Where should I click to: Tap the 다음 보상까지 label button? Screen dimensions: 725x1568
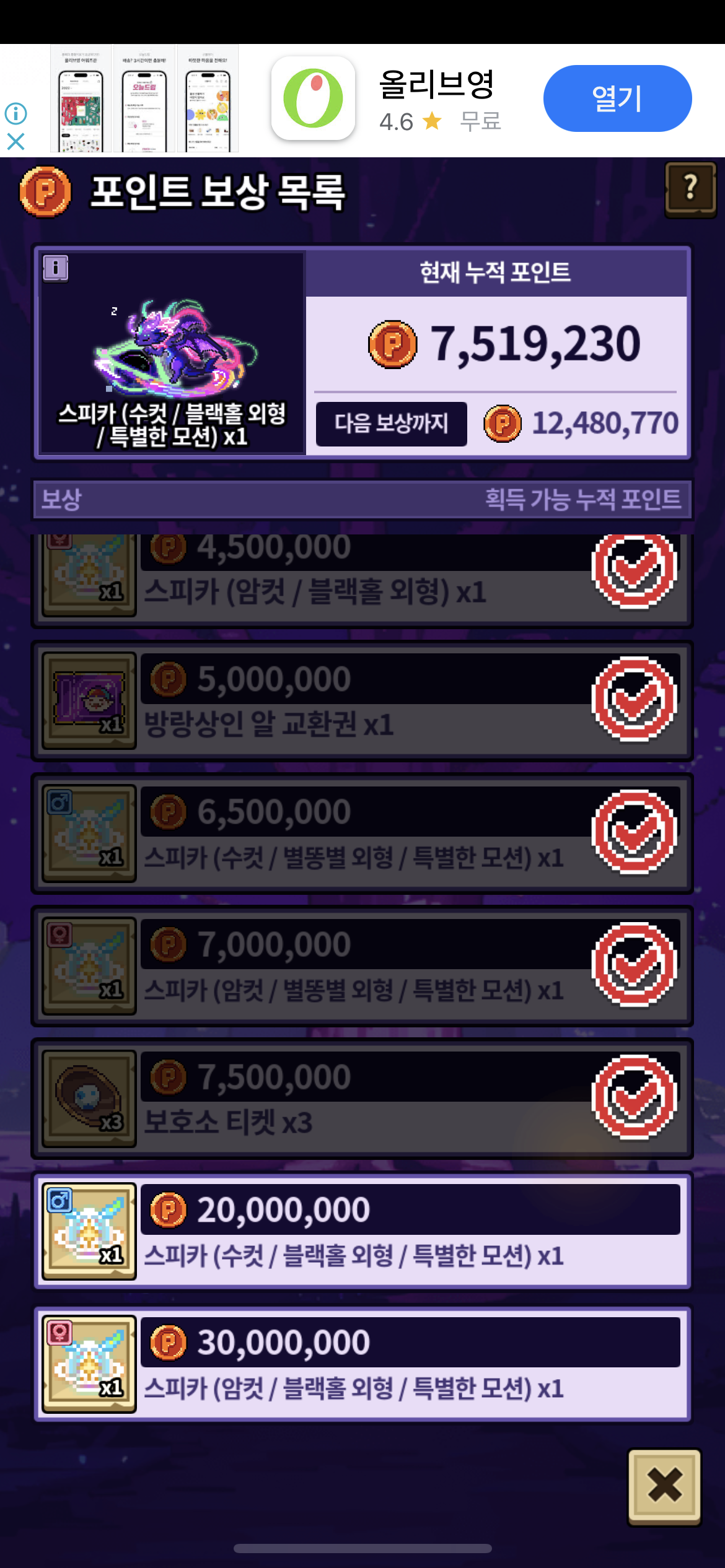click(x=392, y=424)
